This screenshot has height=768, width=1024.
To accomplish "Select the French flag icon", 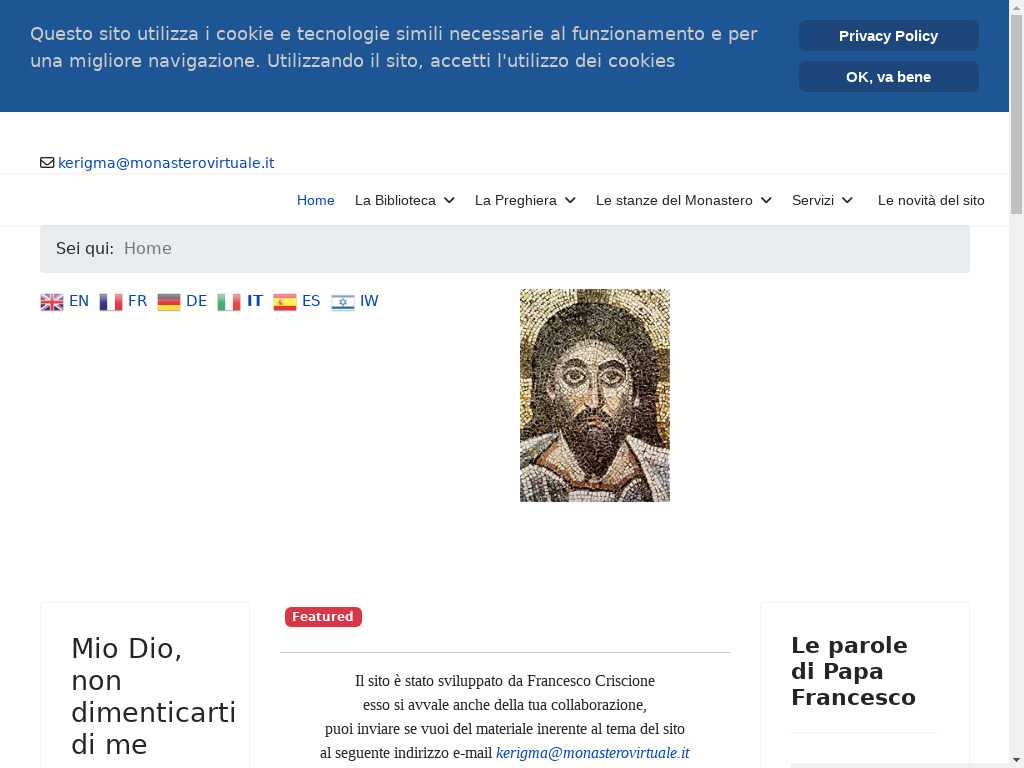I will pos(111,302).
